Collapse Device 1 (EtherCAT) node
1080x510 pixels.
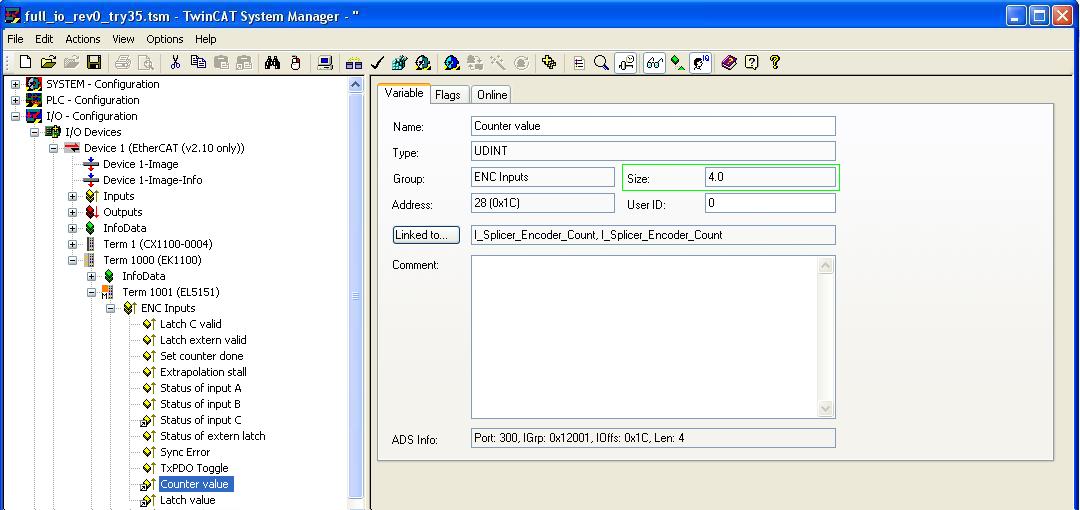[x=54, y=148]
